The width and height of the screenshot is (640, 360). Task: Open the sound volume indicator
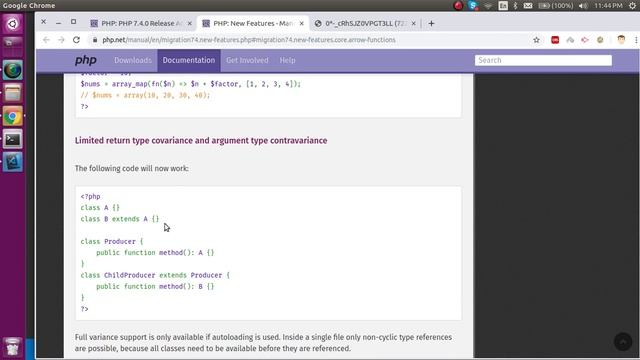coord(583,6)
